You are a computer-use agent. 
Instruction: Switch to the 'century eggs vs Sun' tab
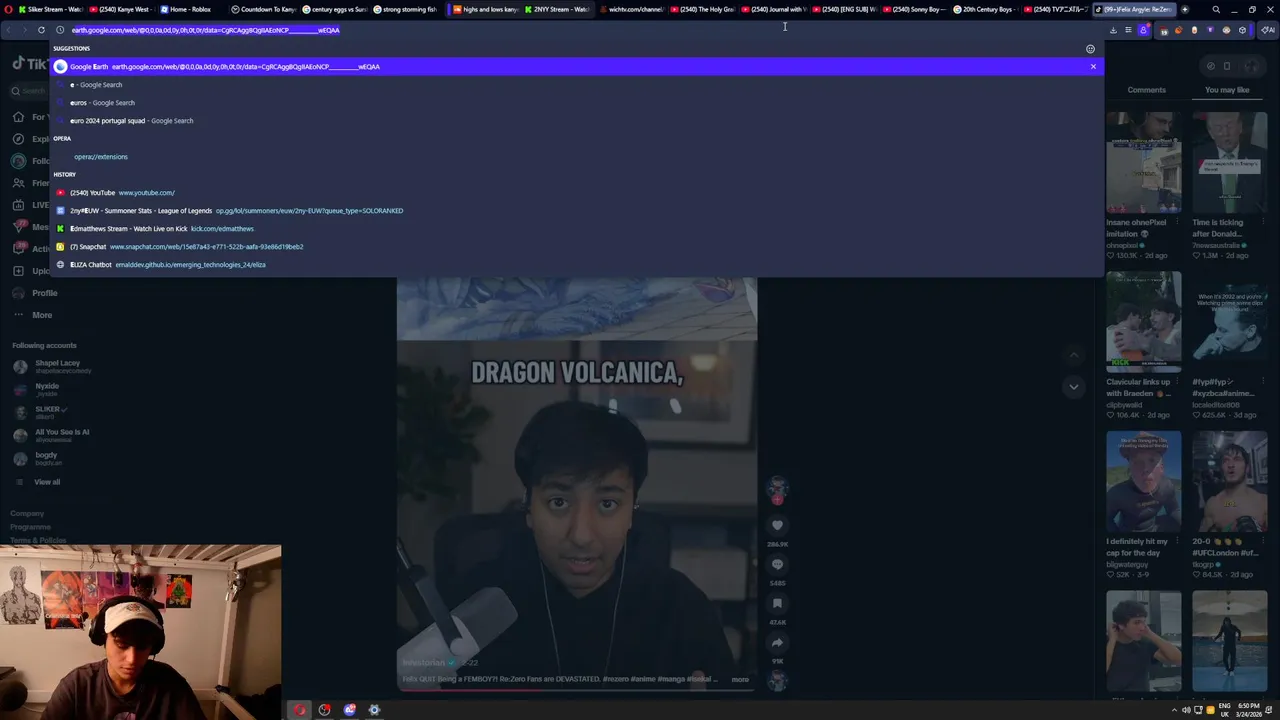coord(334,9)
